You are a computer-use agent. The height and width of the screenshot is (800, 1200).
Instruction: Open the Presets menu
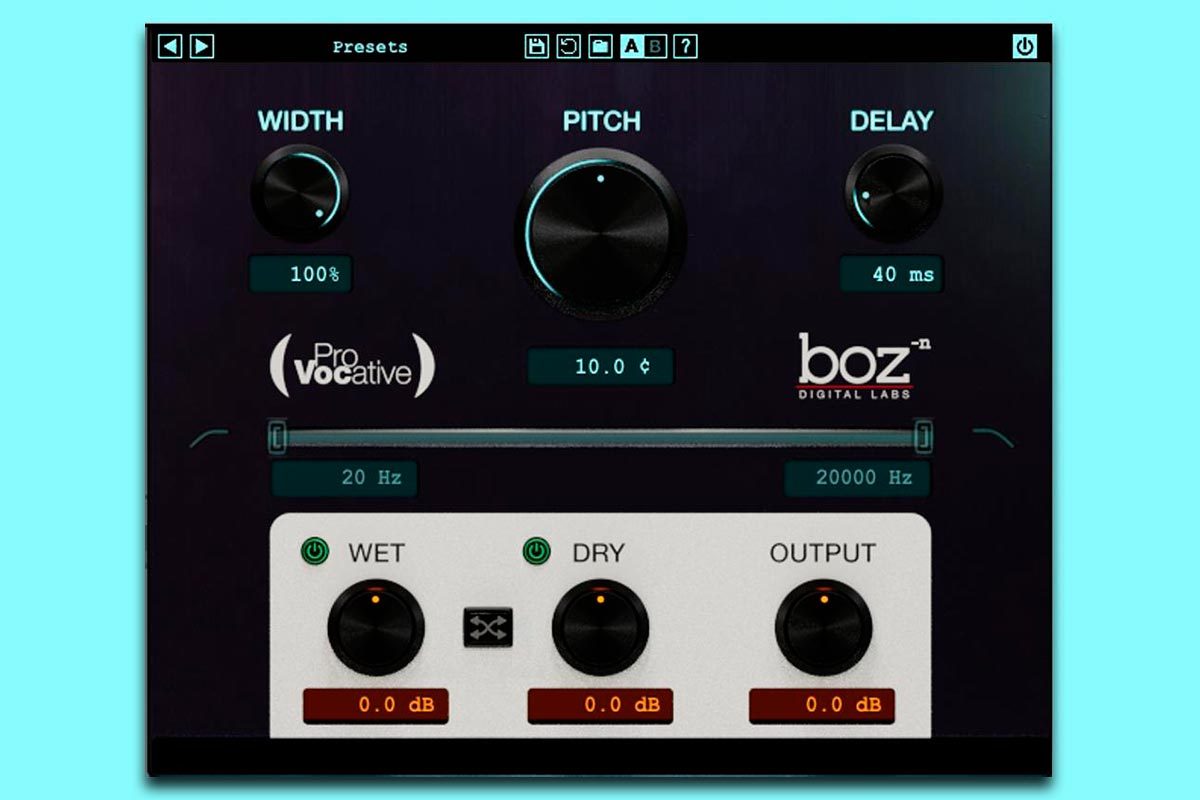coord(370,47)
